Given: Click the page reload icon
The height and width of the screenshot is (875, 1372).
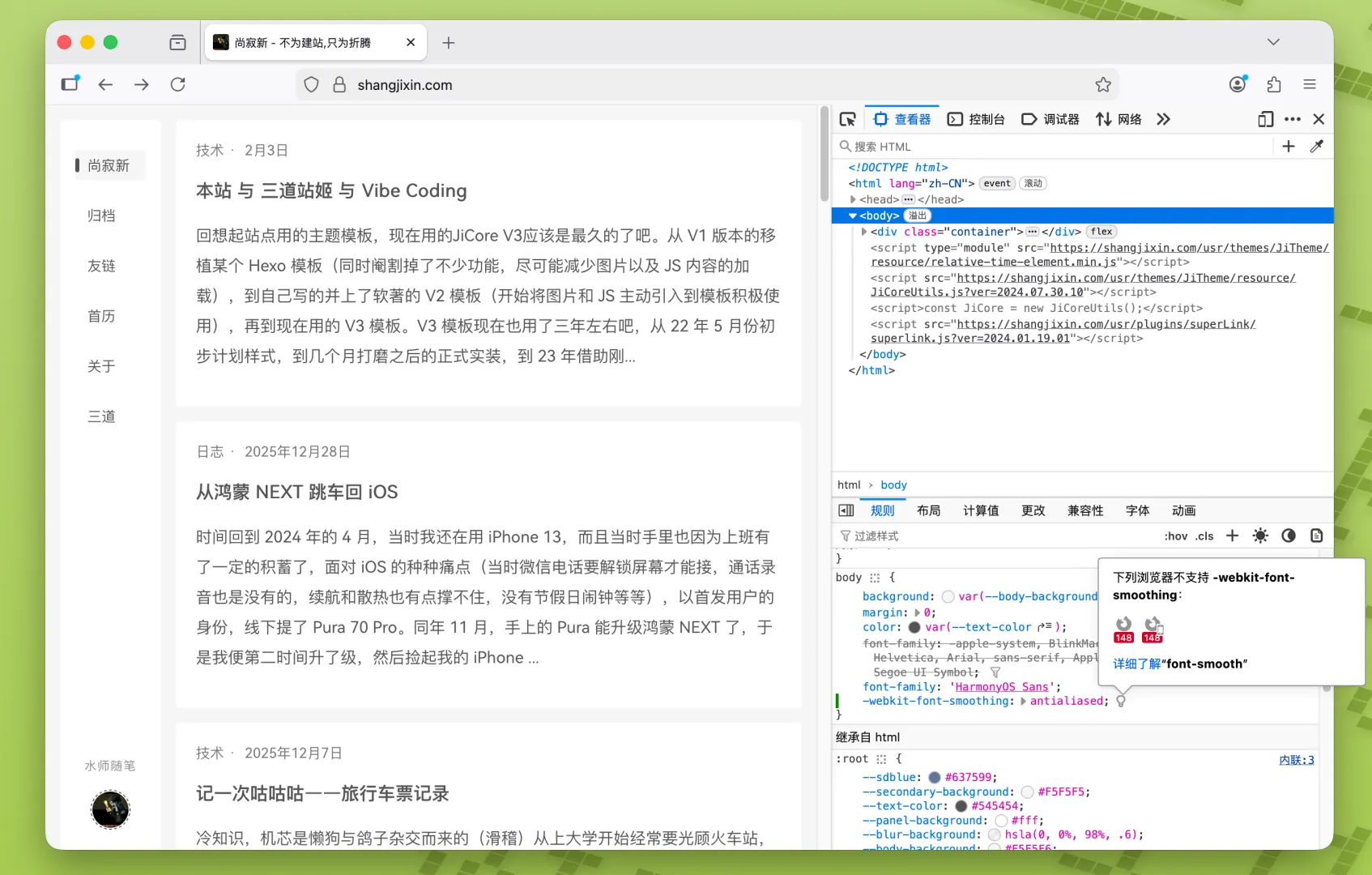Looking at the screenshot, I should pyautogui.click(x=178, y=85).
